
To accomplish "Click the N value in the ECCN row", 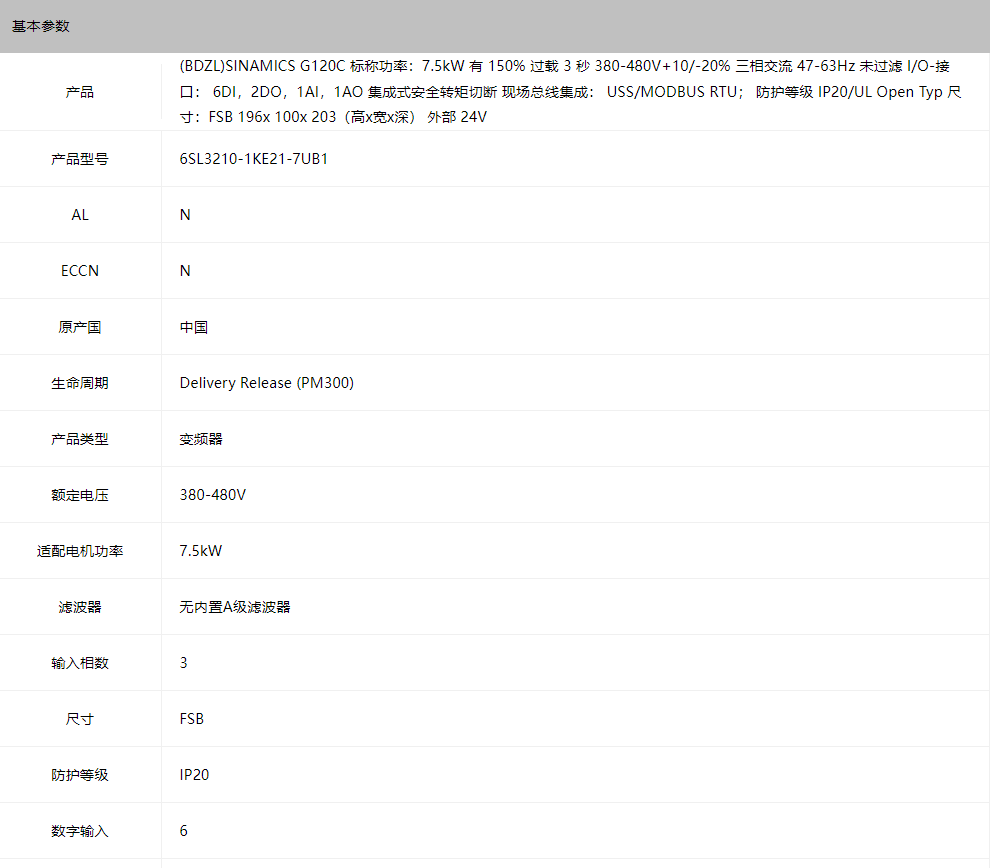I will point(185,271).
